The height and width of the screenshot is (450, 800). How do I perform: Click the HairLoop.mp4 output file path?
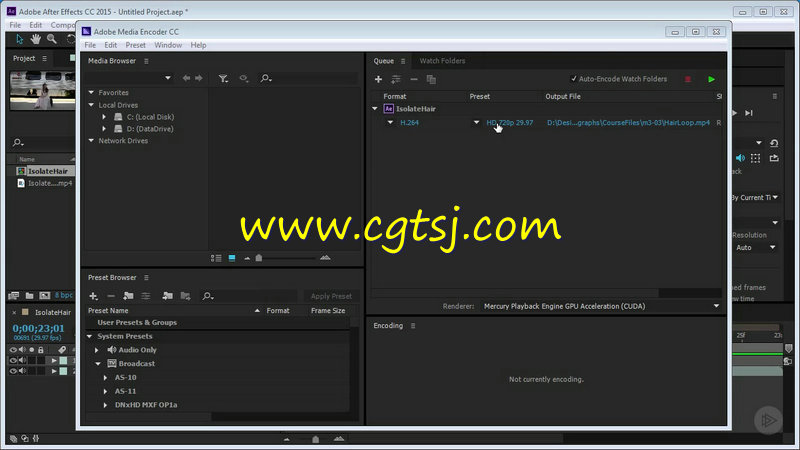click(628, 122)
